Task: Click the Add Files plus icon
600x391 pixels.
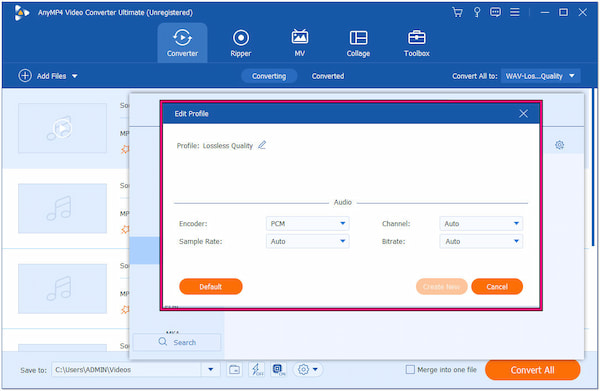Action: click(25, 76)
